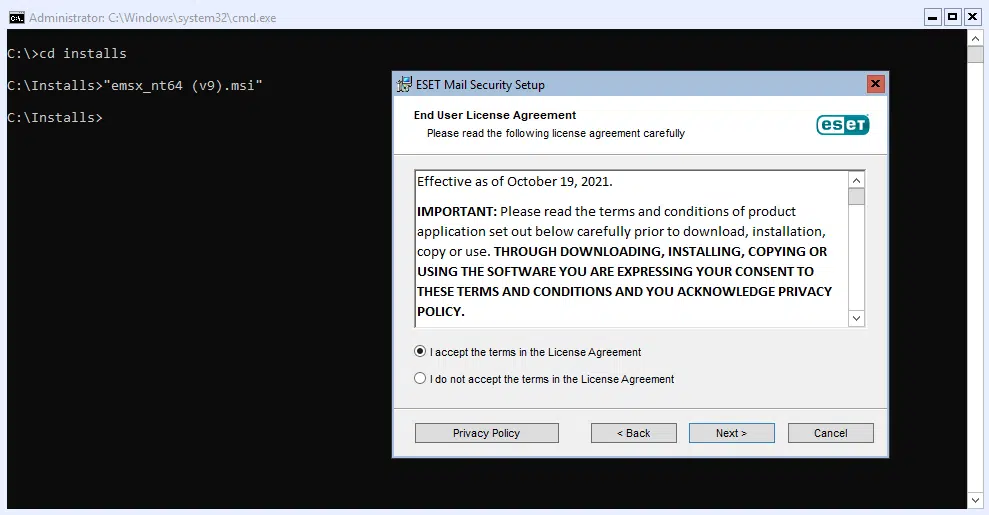Click the license text scrollbar down arrow
Image resolution: width=989 pixels, height=515 pixels.
(856, 318)
